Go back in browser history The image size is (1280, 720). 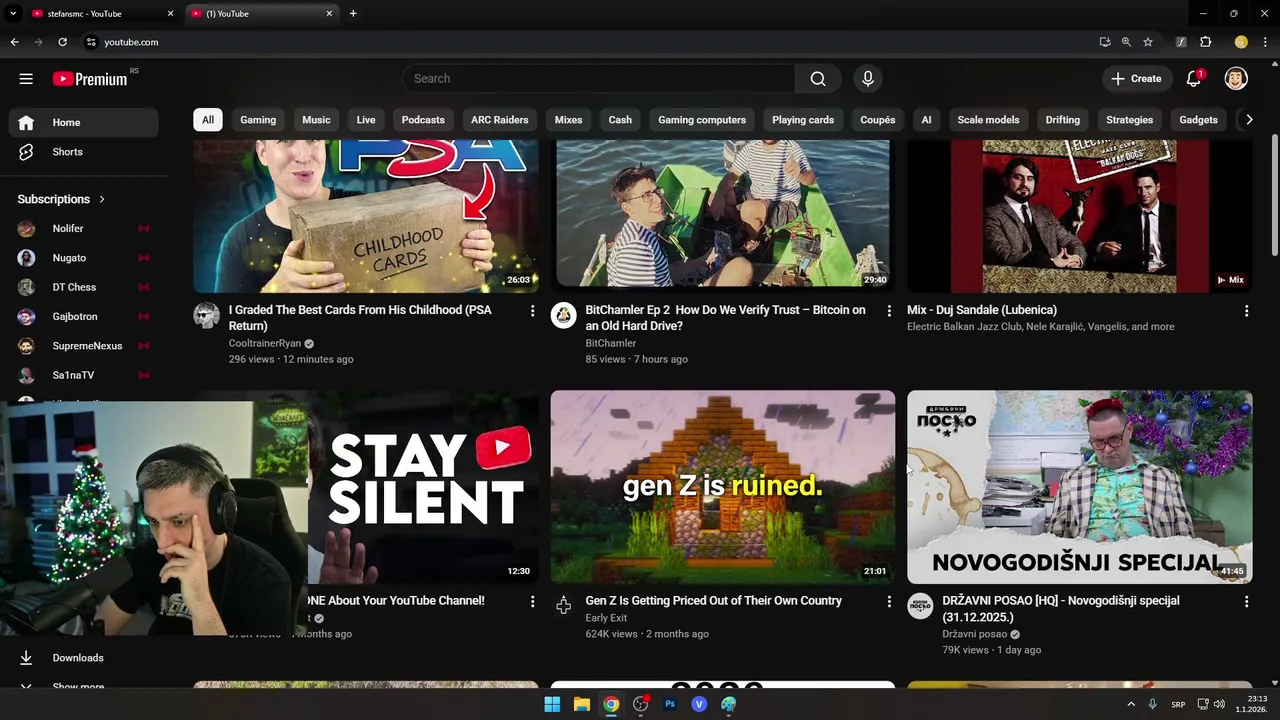point(14,42)
